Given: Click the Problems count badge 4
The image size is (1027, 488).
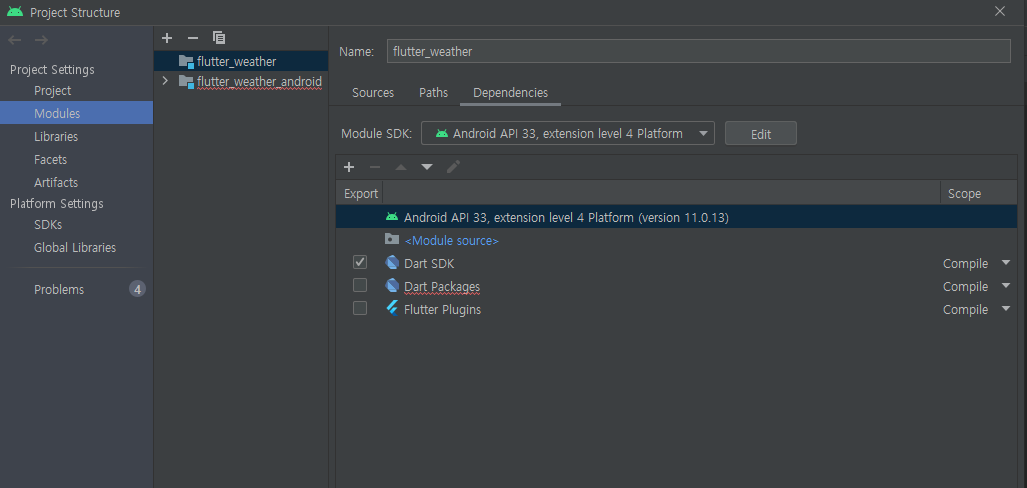Looking at the screenshot, I should (137, 290).
